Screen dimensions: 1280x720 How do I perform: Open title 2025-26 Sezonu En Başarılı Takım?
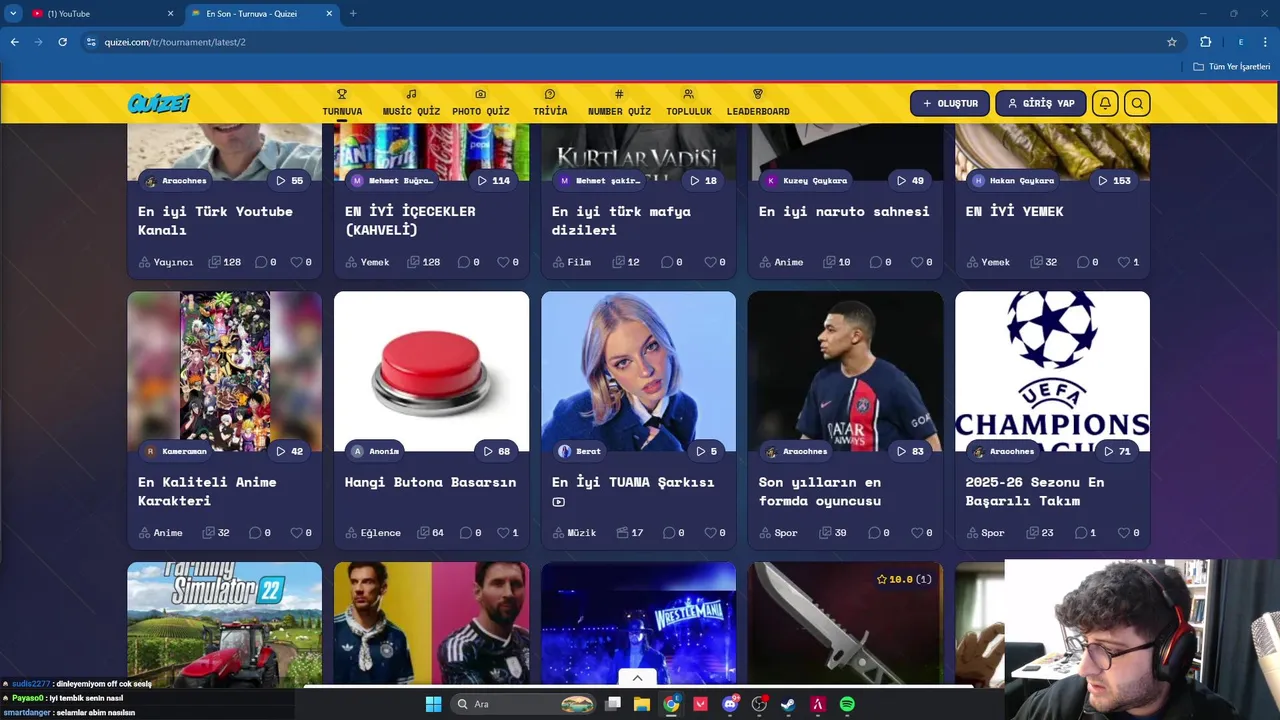tap(1035, 491)
